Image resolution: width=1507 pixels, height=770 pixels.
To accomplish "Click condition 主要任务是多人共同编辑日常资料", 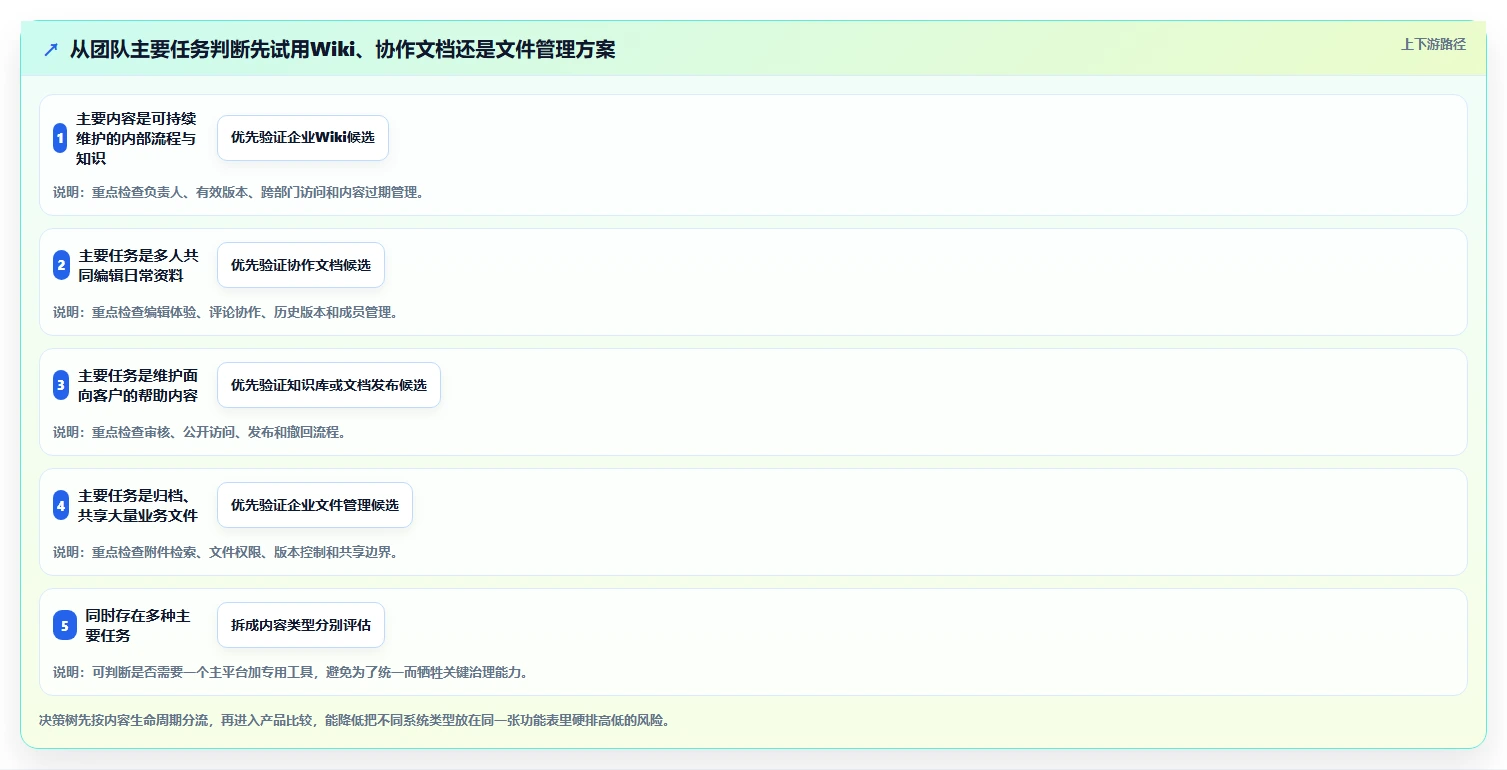I will [139, 265].
